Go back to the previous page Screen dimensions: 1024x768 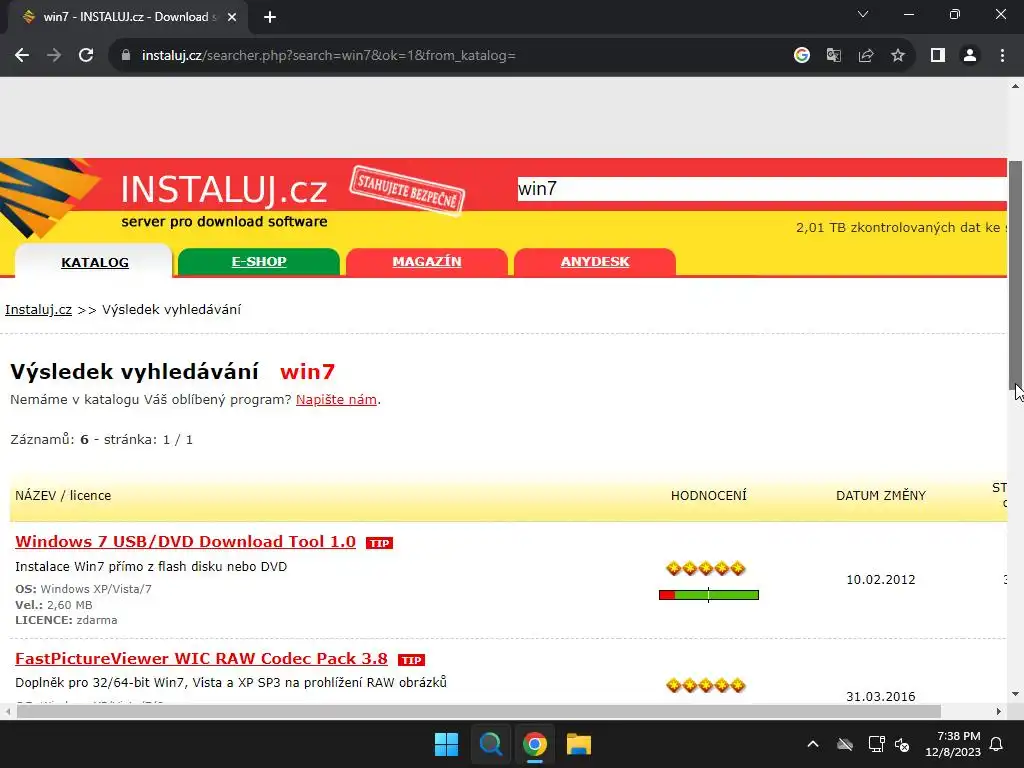[22, 56]
